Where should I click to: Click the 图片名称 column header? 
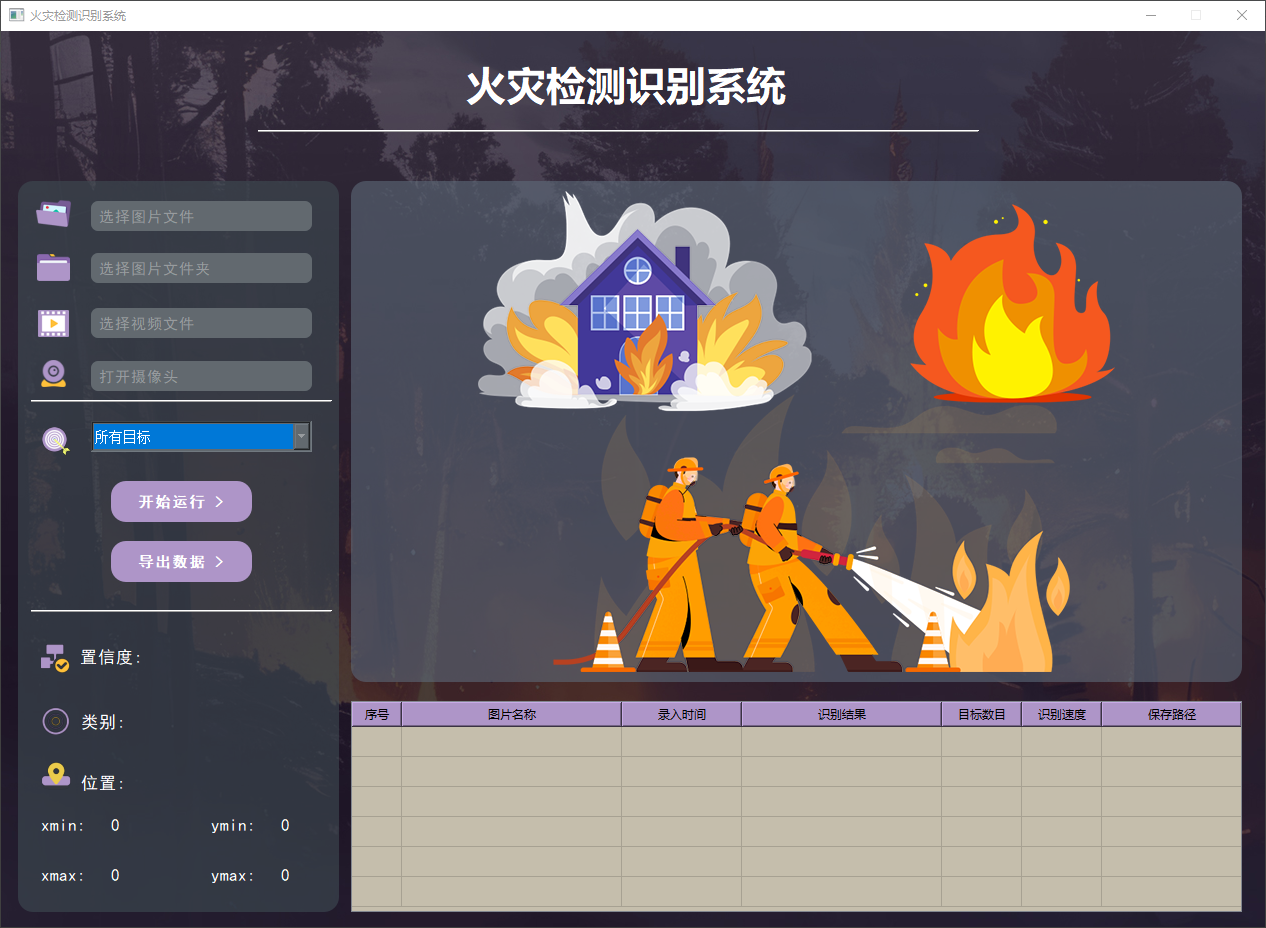tap(511, 713)
